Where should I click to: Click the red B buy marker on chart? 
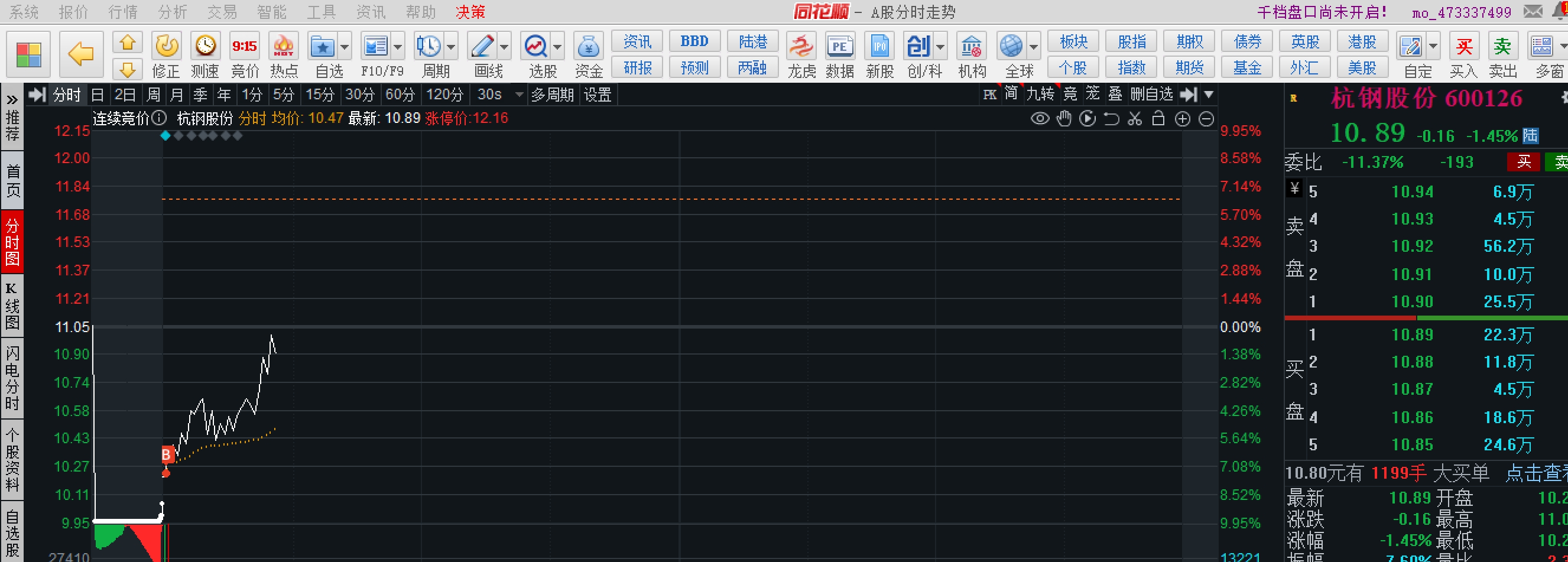[166, 454]
